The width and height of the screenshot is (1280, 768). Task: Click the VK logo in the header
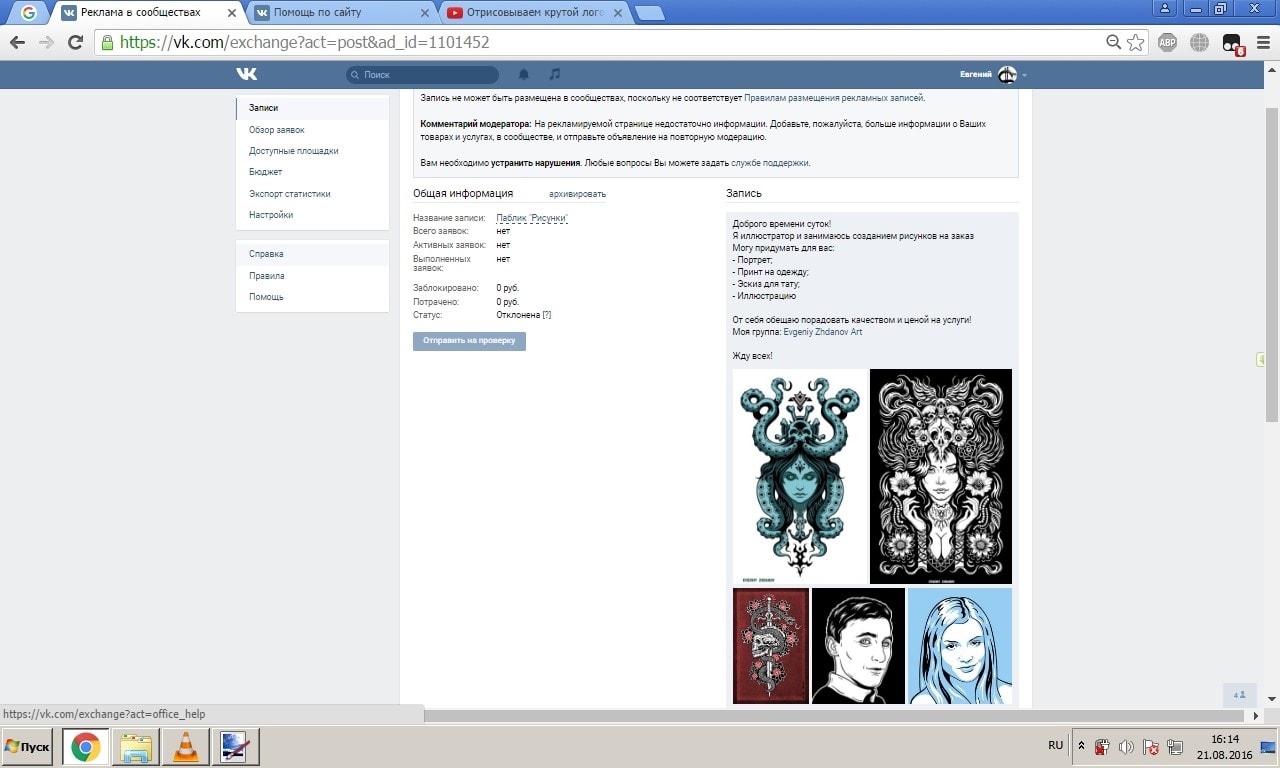247,74
